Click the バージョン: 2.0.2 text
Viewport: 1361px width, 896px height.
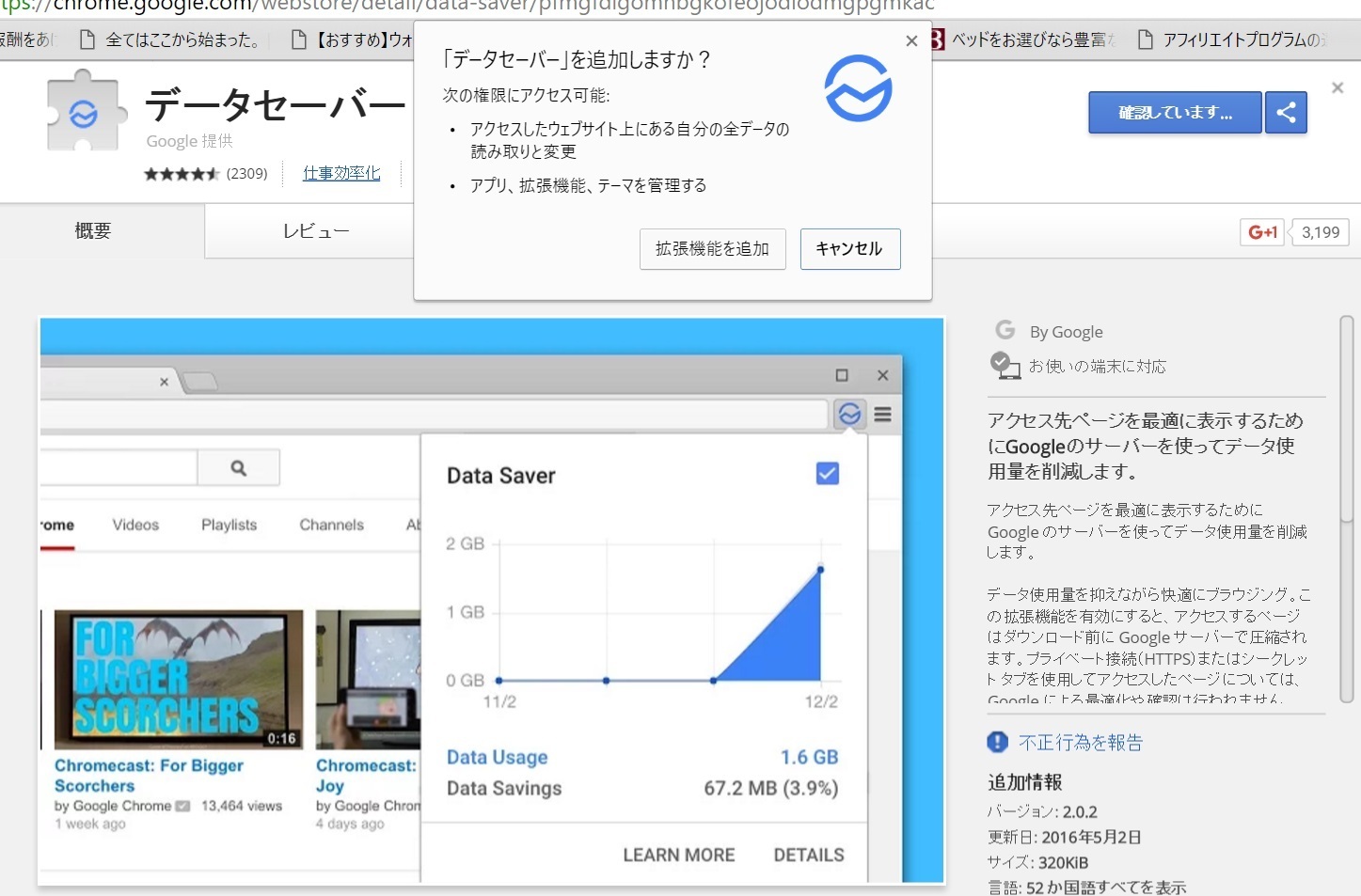pyautogui.click(x=1042, y=811)
